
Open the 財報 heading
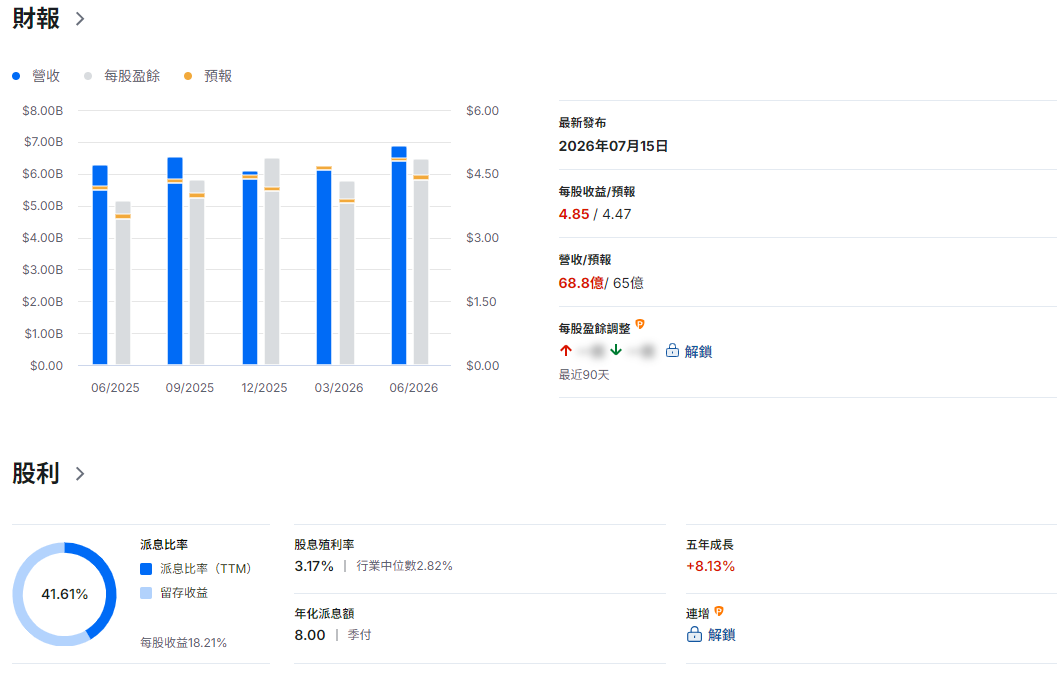tap(36, 19)
